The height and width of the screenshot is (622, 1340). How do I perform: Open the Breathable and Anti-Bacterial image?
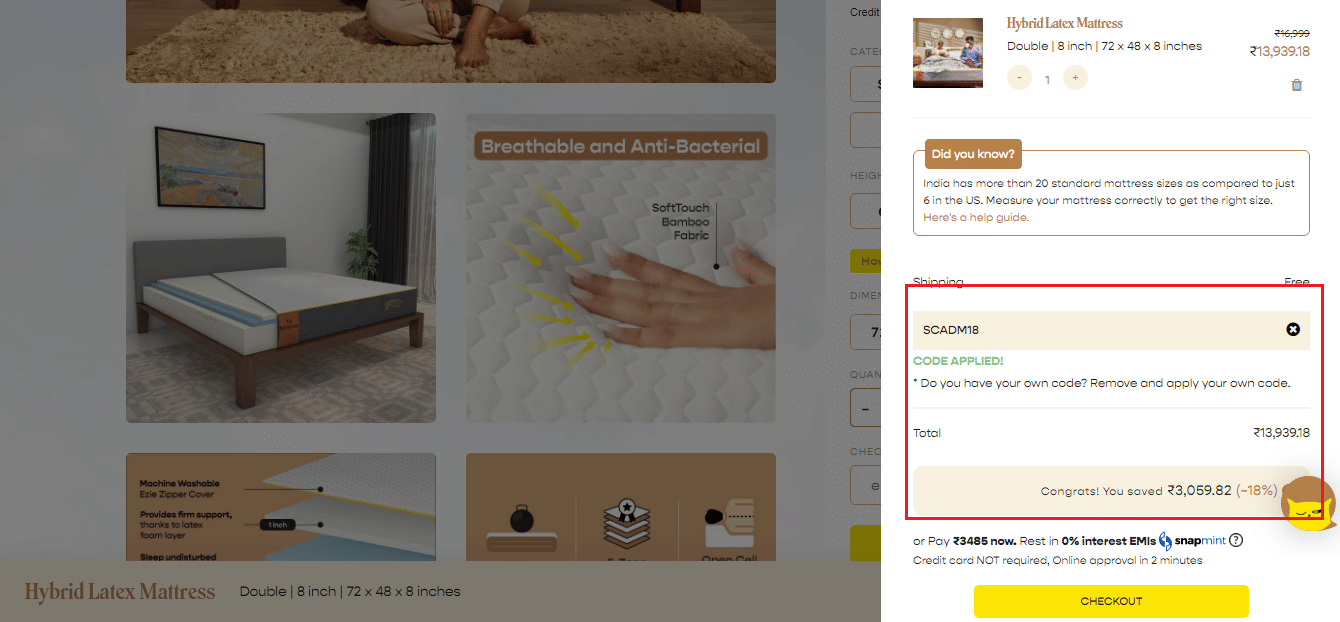click(620, 268)
